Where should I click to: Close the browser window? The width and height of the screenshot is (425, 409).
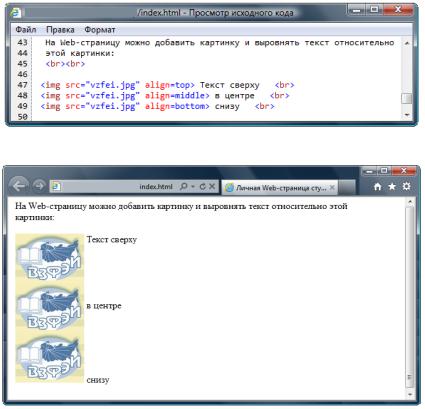tap(404, 171)
